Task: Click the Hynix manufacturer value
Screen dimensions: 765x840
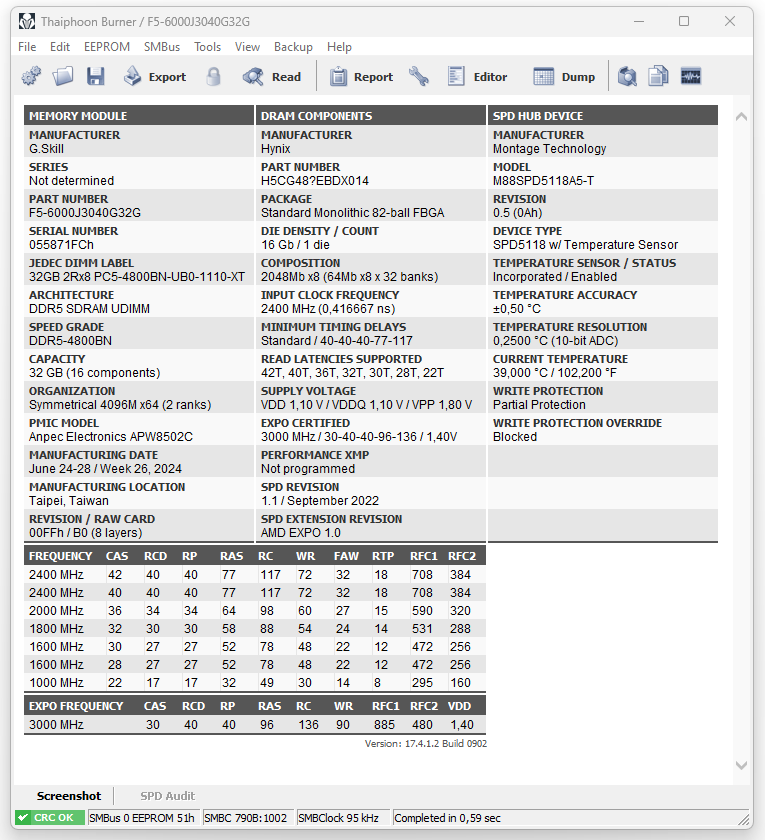Action: coord(275,148)
